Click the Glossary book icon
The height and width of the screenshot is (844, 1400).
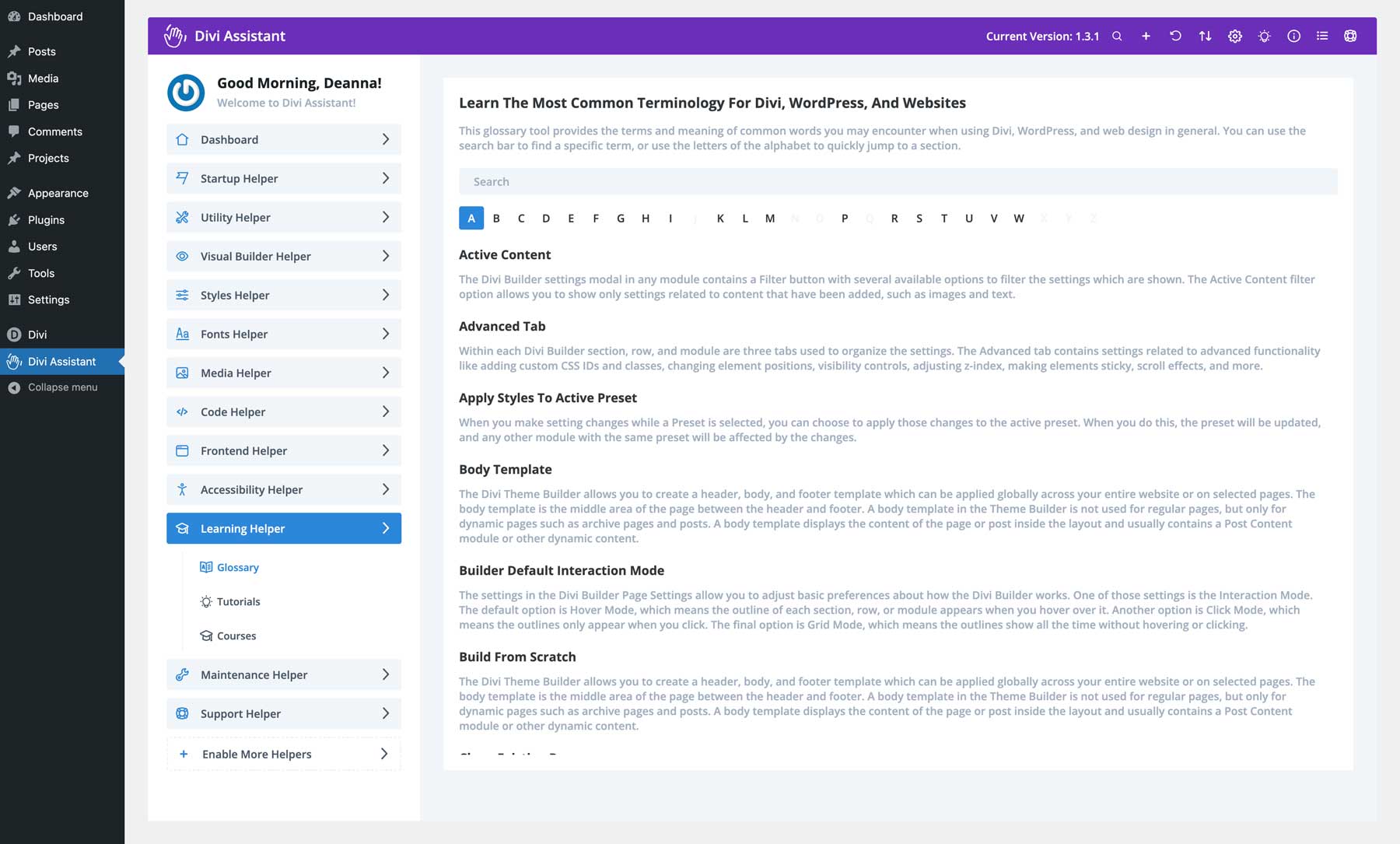[206, 567]
